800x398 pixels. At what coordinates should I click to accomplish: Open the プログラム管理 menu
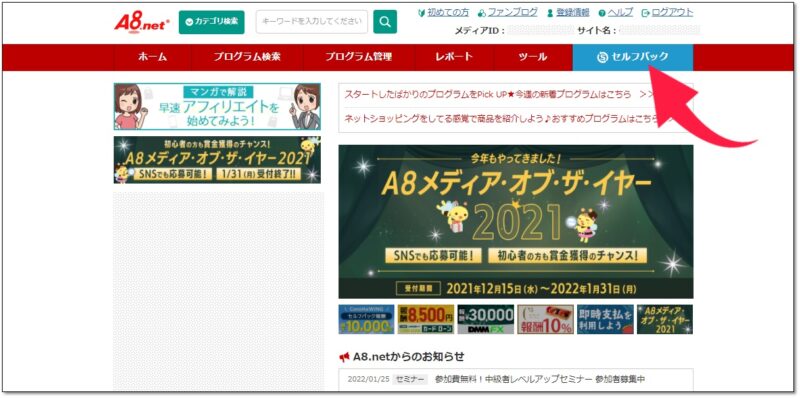tap(359, 57)
